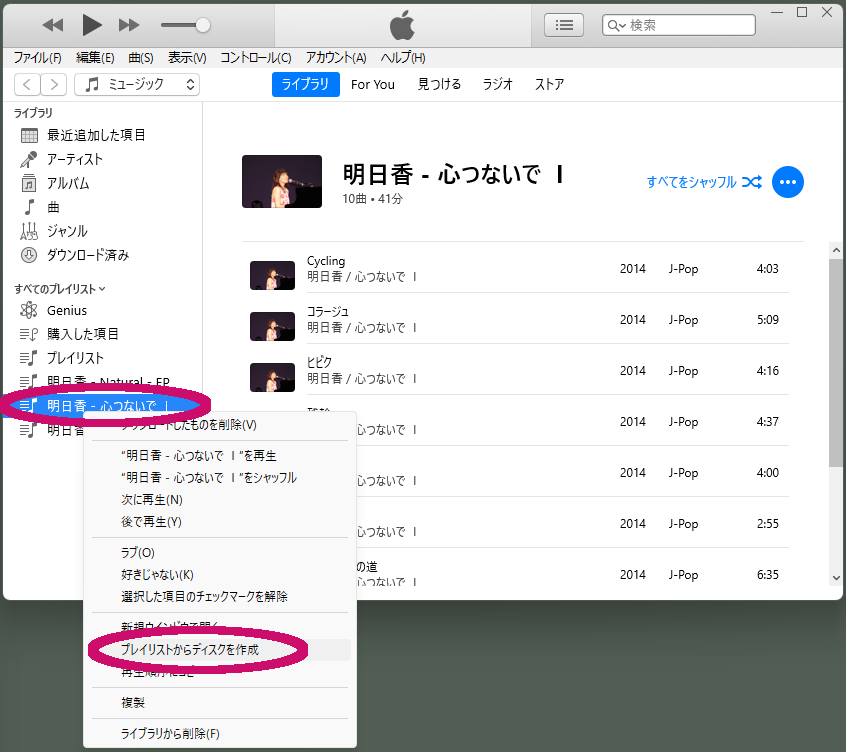Go back with the left arrow button
Screen dimensions: 846x752
tap(27, 84)
